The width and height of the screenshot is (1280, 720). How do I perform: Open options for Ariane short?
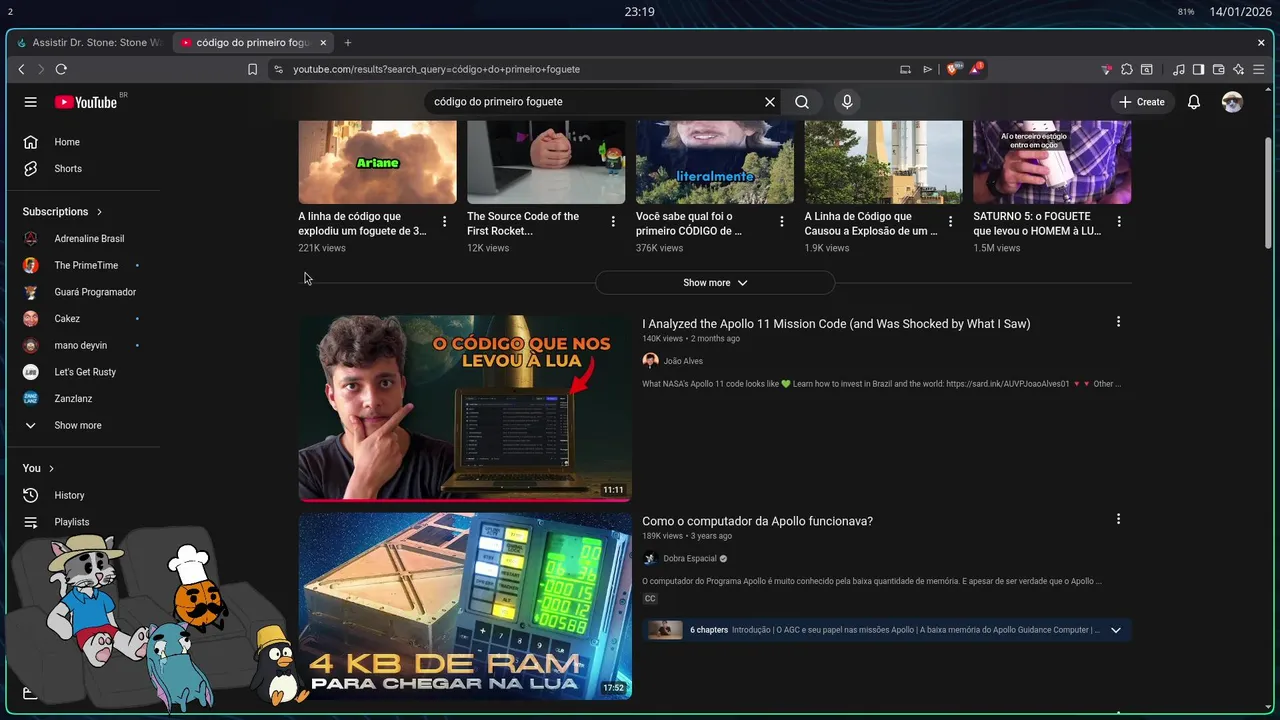click(444, 222)
